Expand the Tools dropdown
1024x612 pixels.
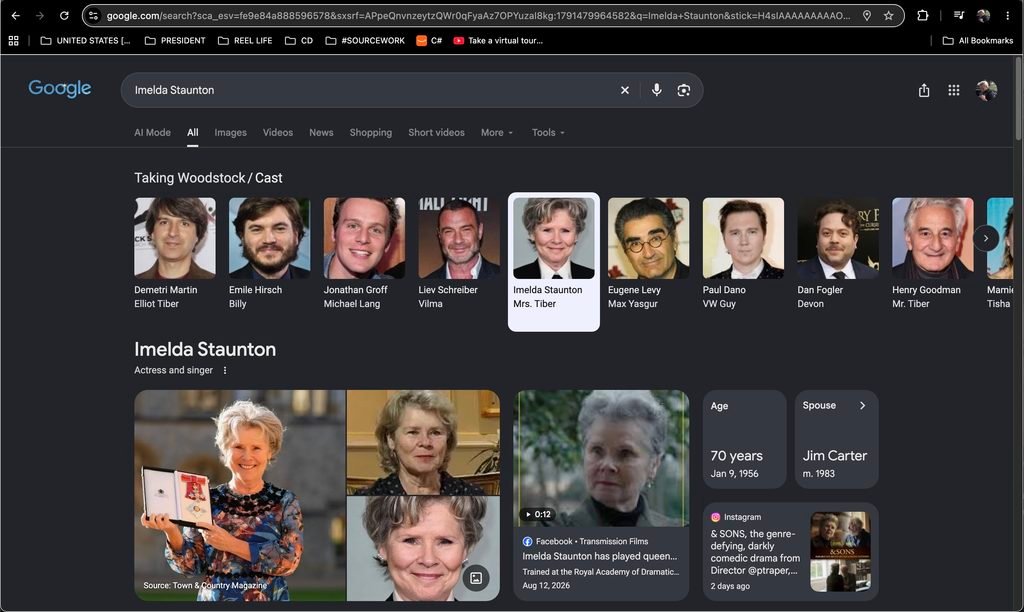(548, 133)
